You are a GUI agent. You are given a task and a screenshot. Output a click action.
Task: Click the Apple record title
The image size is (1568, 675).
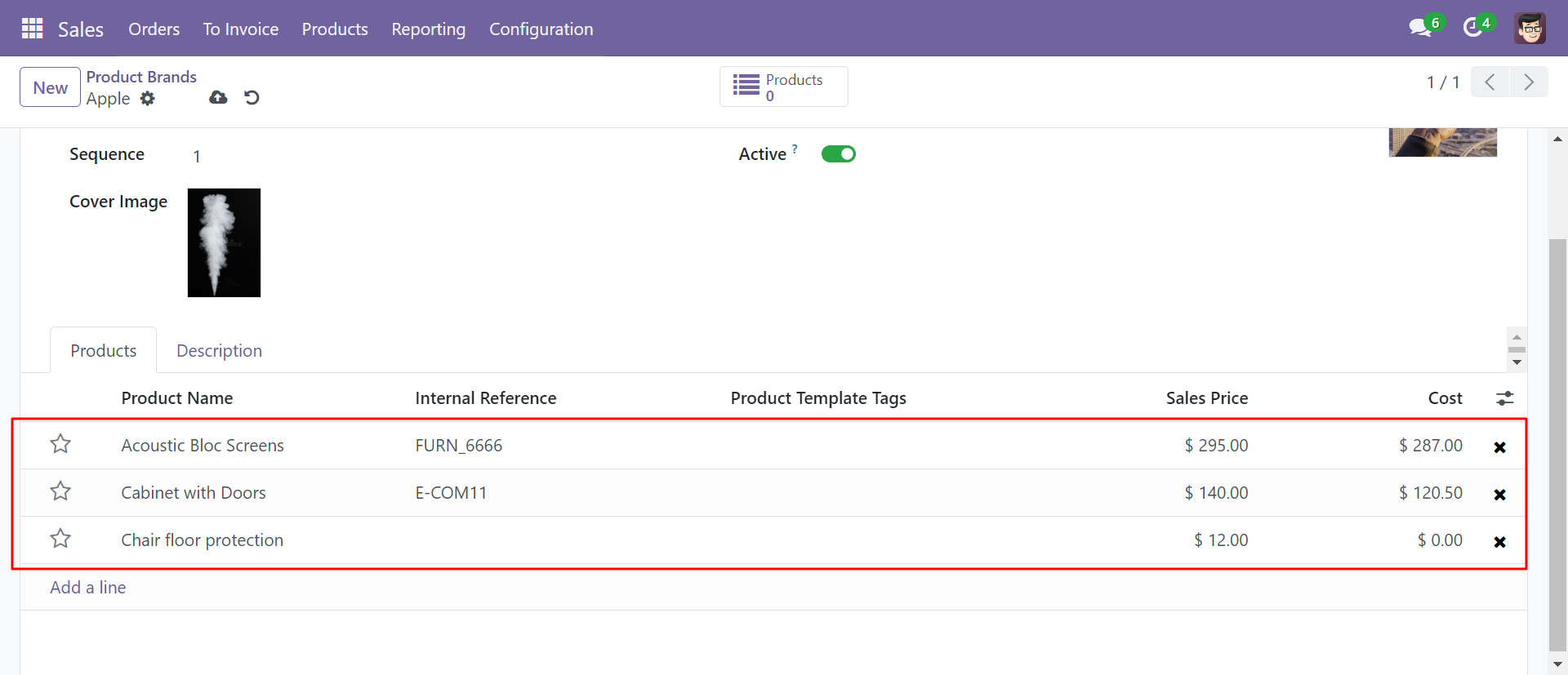pos(108,99)
